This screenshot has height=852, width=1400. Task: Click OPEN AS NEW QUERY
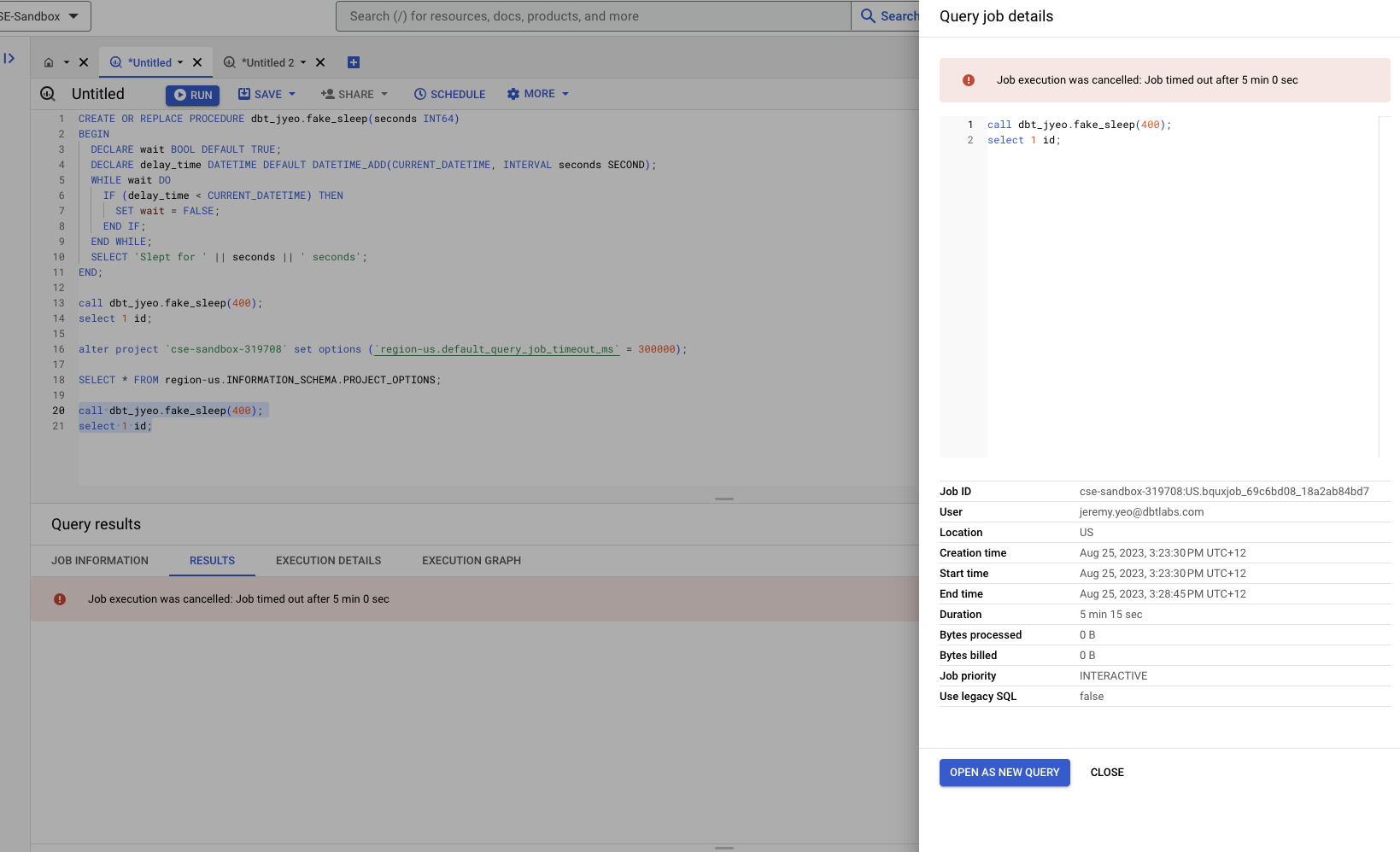1004,772
